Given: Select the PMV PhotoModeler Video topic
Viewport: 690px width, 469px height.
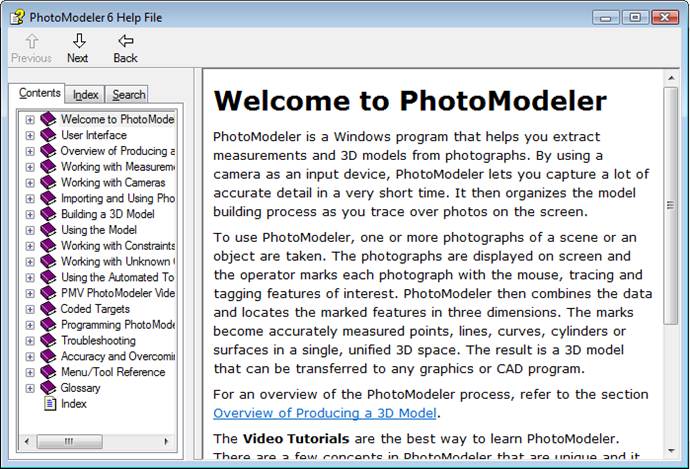Looking at the screenshot, I should point(118,293).
